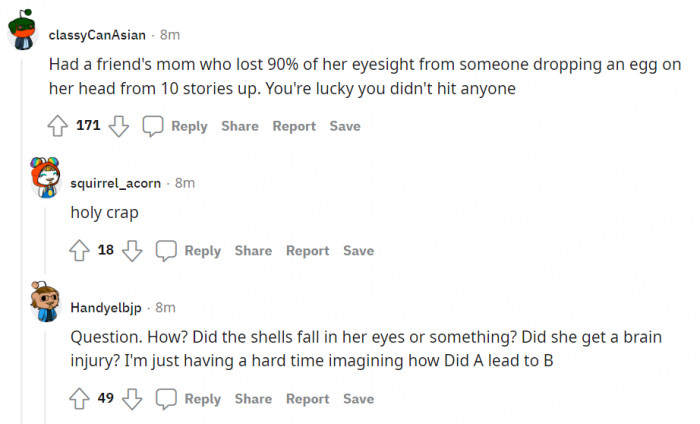Open squirrel_acorn username link

115,183
